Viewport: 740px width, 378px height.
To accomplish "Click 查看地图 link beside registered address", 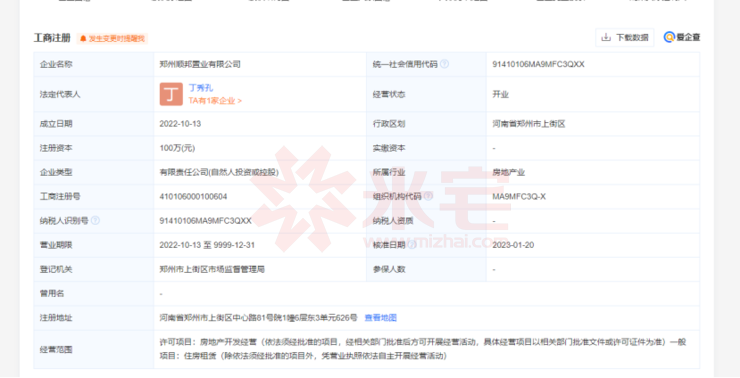I will point(380,318).
